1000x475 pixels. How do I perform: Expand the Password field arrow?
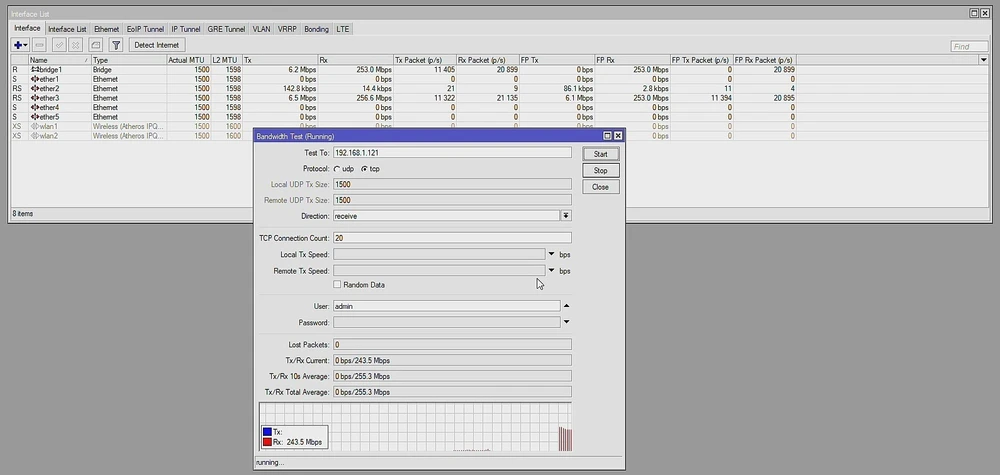pos(567,322)
